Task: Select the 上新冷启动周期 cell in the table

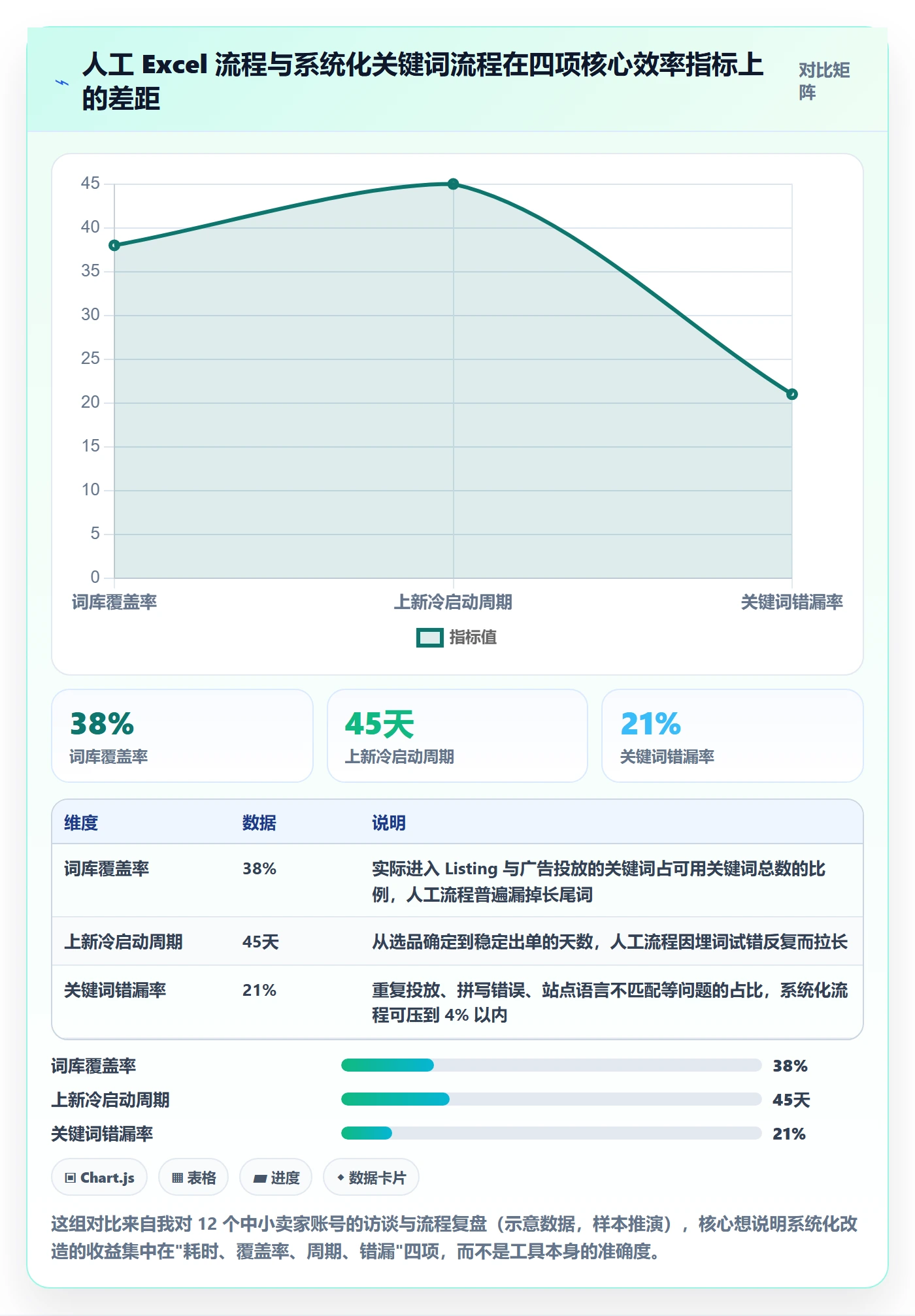Action: pyautogui.click(x=124, y=942)
